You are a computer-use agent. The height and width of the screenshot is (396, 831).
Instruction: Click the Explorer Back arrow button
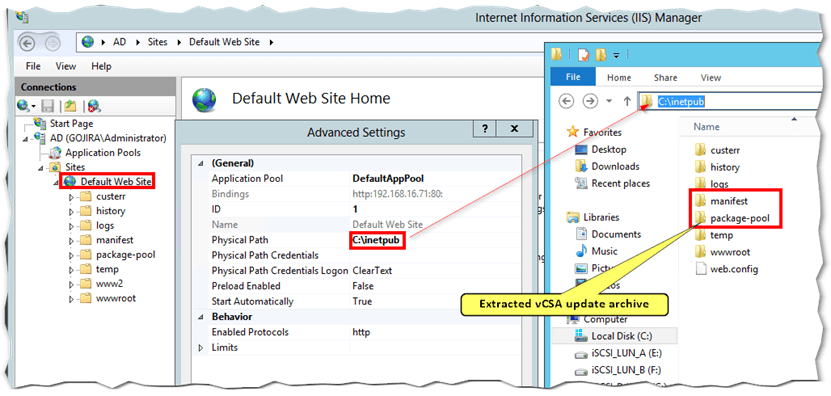pyautogui.click(x=567, y=101)
